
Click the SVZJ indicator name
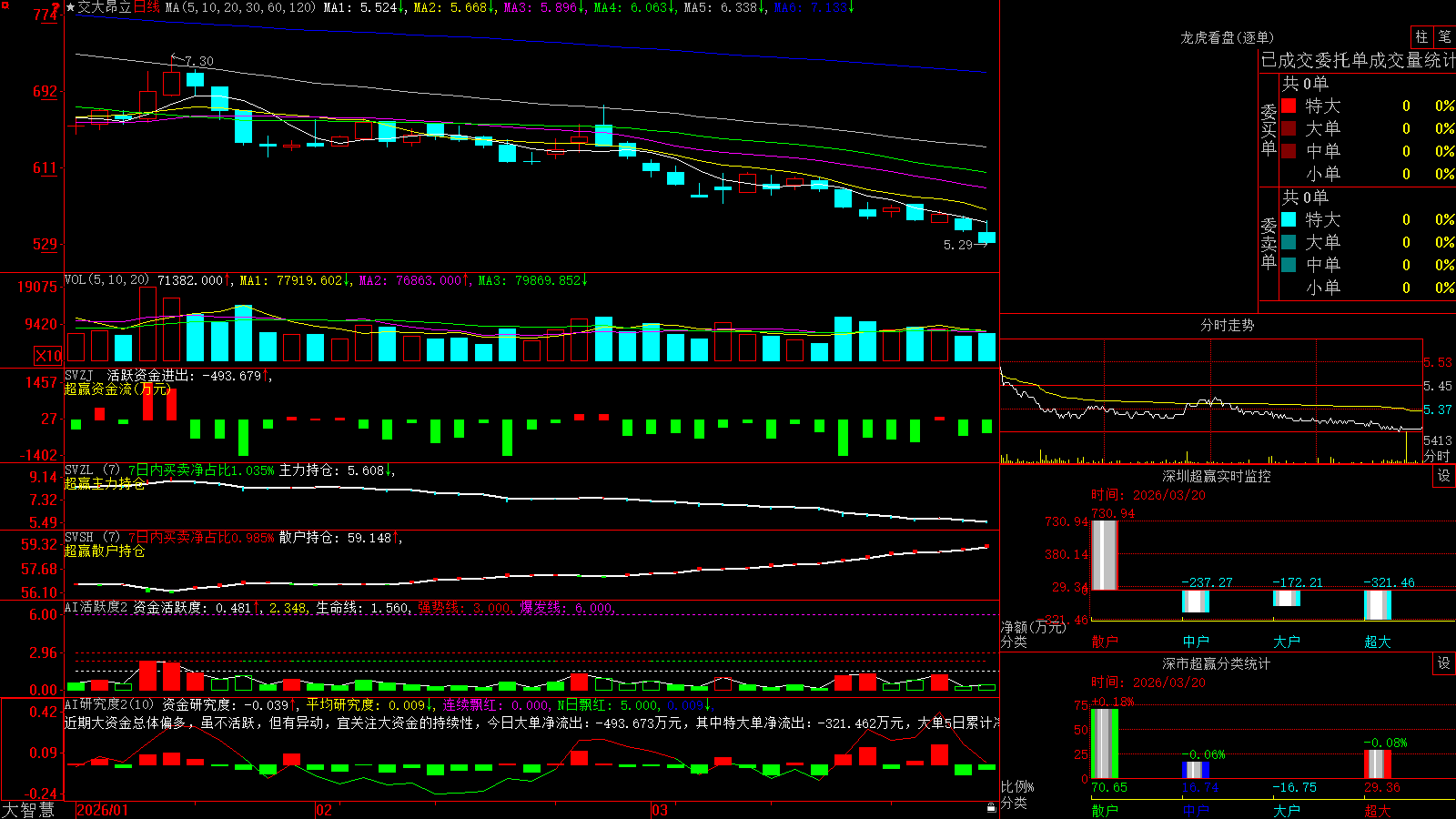79,375
